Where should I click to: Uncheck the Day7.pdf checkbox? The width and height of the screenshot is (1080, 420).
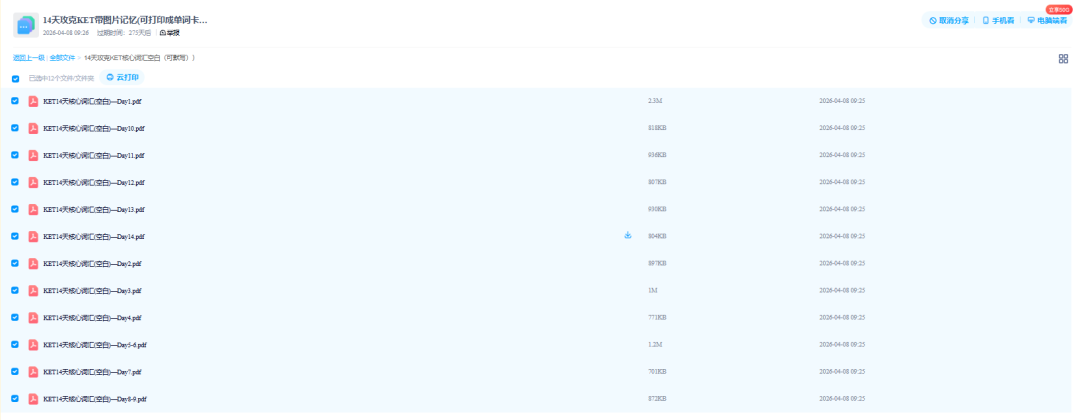pyautogui.click(x=15, y=371)
